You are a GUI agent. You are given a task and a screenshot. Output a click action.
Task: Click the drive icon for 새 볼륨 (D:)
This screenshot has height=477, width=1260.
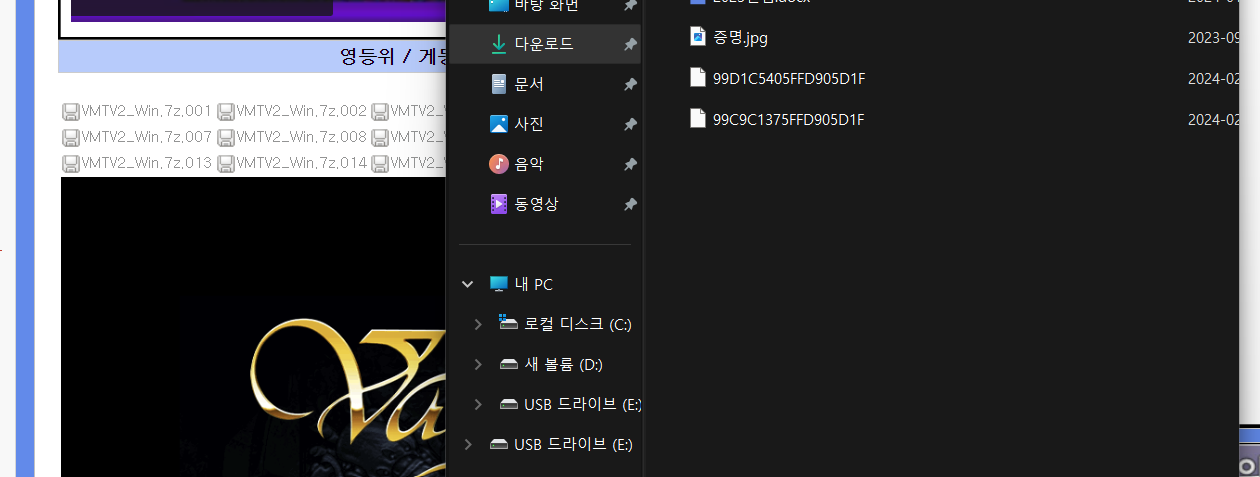(508, 364)
